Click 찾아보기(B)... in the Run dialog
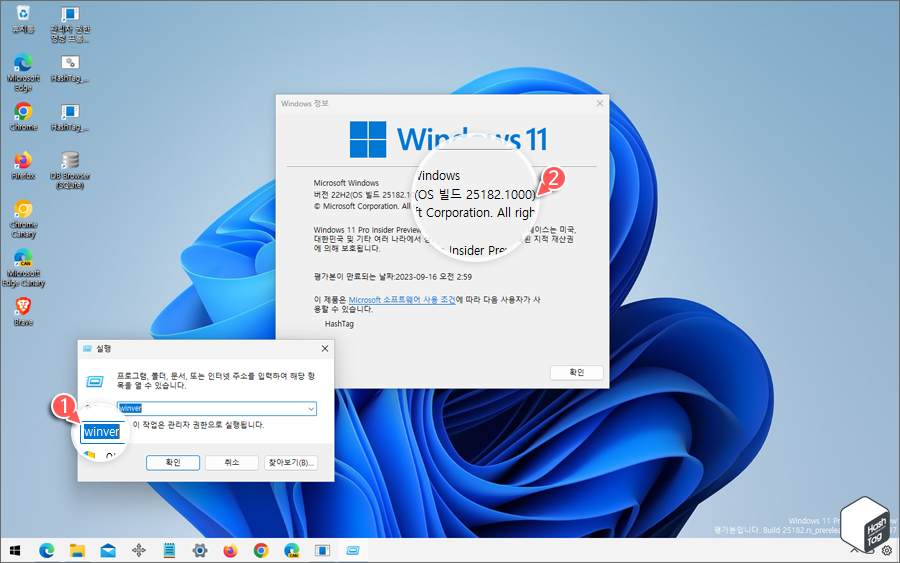This screenshot has height=563, width=900. pyautogui.click(x=291, y=463)
